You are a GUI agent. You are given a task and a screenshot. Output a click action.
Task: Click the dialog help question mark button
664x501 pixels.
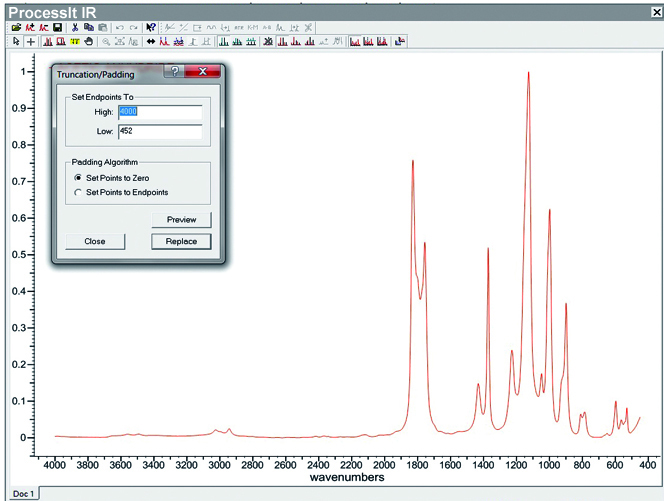(175, 72)
